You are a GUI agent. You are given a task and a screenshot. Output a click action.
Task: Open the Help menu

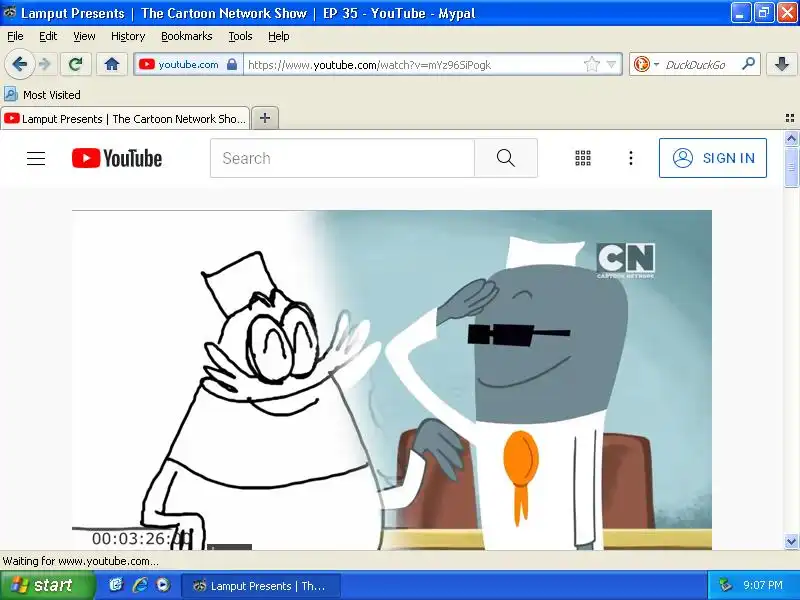[279, 36]
